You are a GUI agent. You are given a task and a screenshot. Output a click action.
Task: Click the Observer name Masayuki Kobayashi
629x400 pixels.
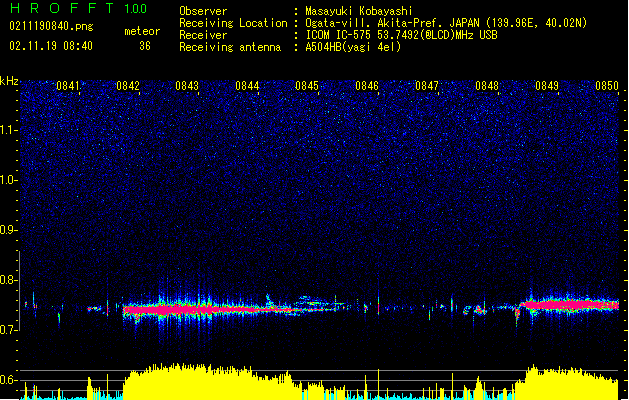pos(359,11)
